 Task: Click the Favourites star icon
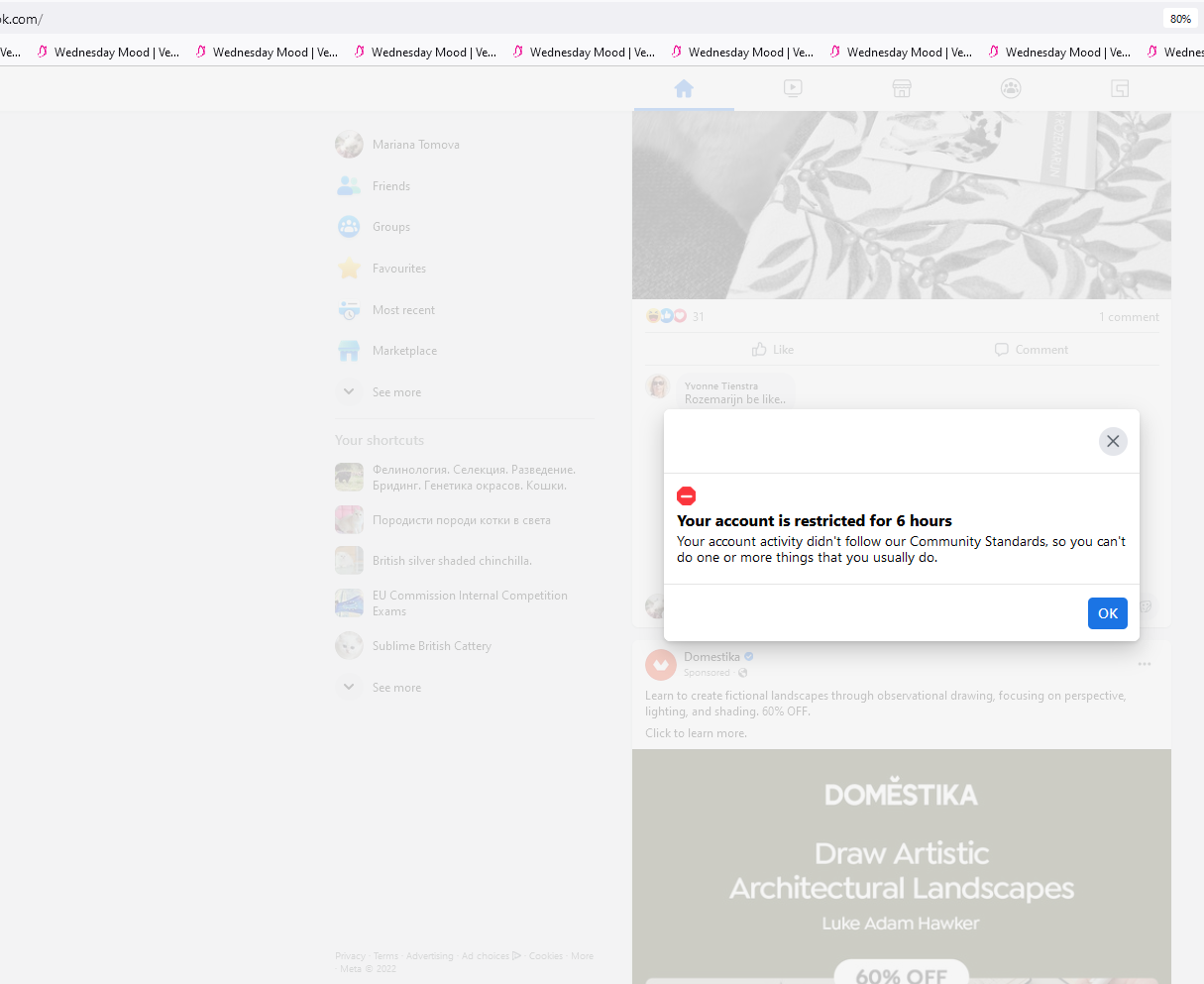[x=349, y=269]
